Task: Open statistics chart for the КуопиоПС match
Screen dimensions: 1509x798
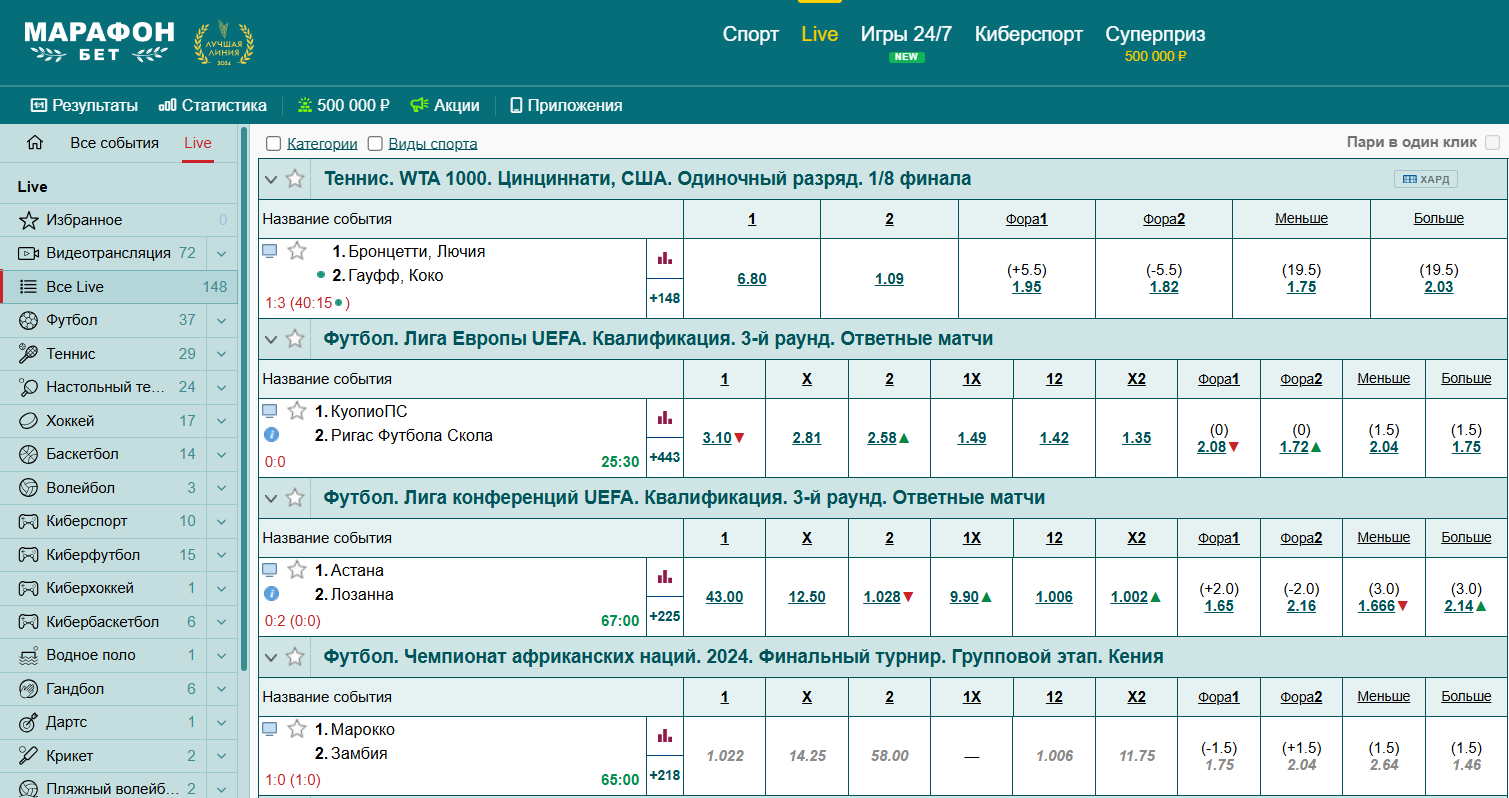Action: 665,418
